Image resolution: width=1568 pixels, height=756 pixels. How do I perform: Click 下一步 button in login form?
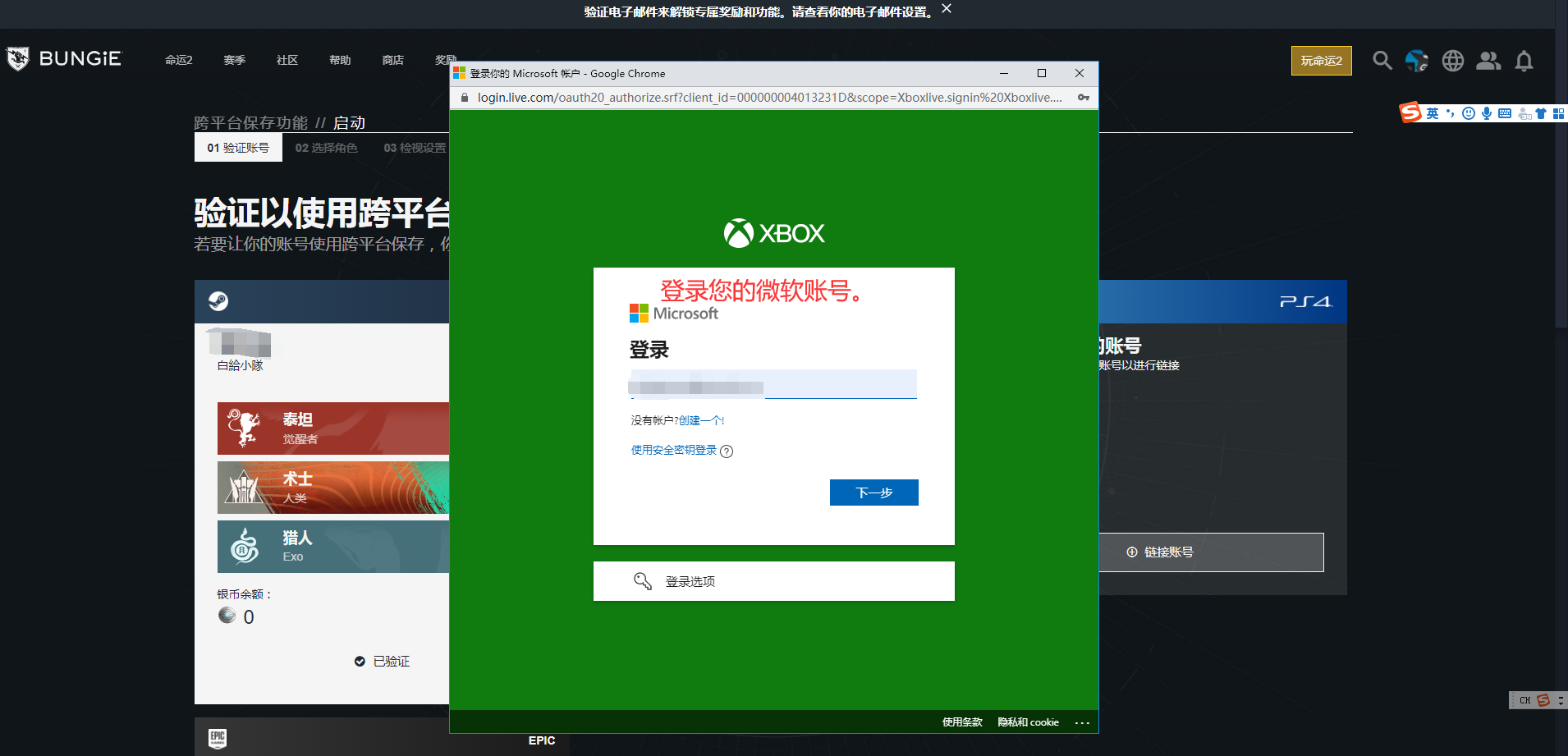[873, 493]
